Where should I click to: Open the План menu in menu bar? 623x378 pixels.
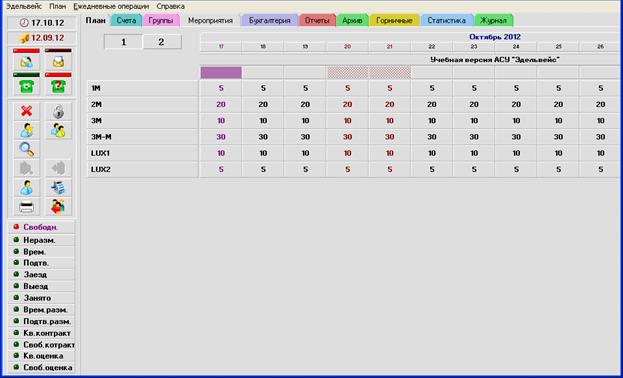point(58,6)
